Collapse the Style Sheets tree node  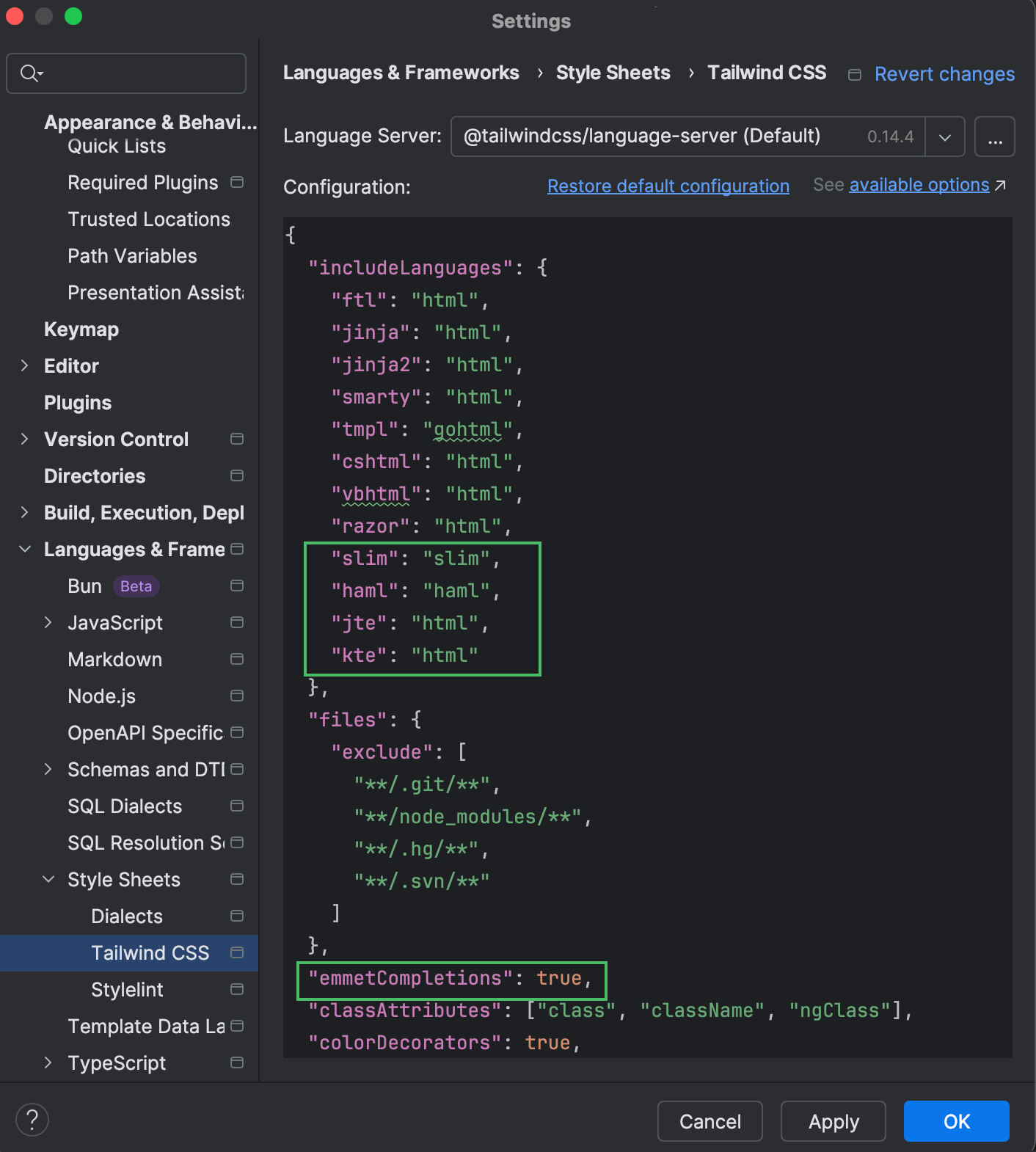pyautogui.click(x=48, y=879)
